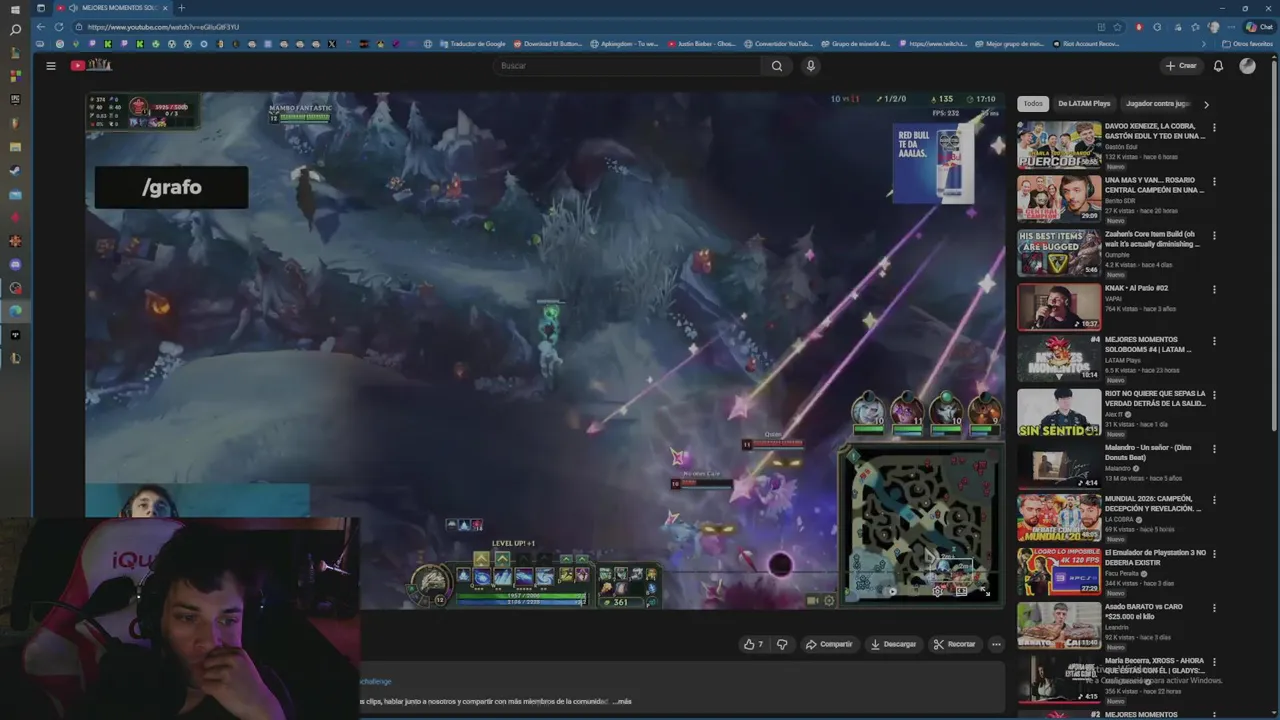The height and width of the screenshot is (720, 1280).
Task: Open options for Malandro - Un señor video
Action: coord(1214,449)
